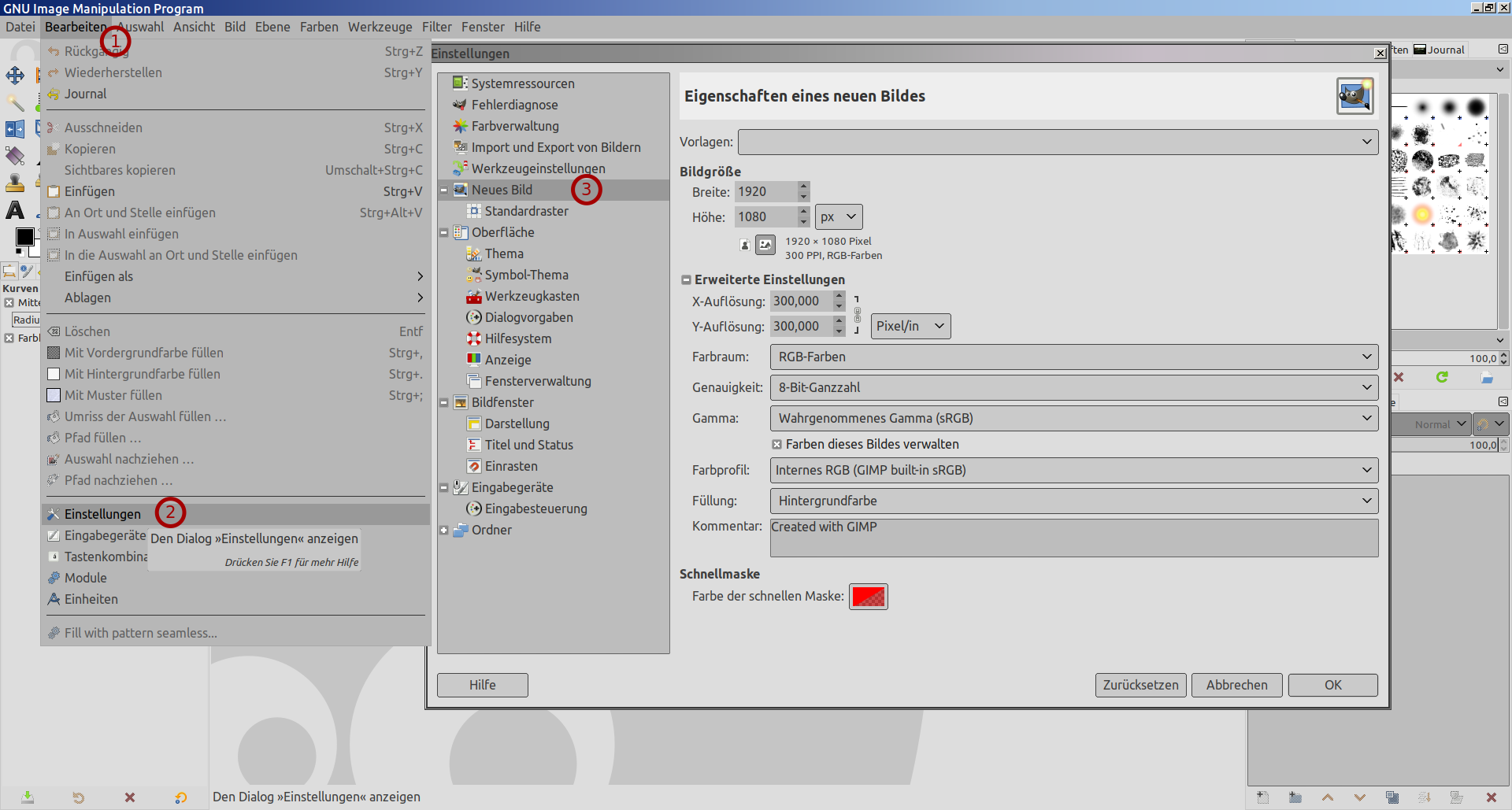This screenshot has width=1512, height=810.
Task: Select the Gradient tool in the toolbox
Action: click(15, 156)
